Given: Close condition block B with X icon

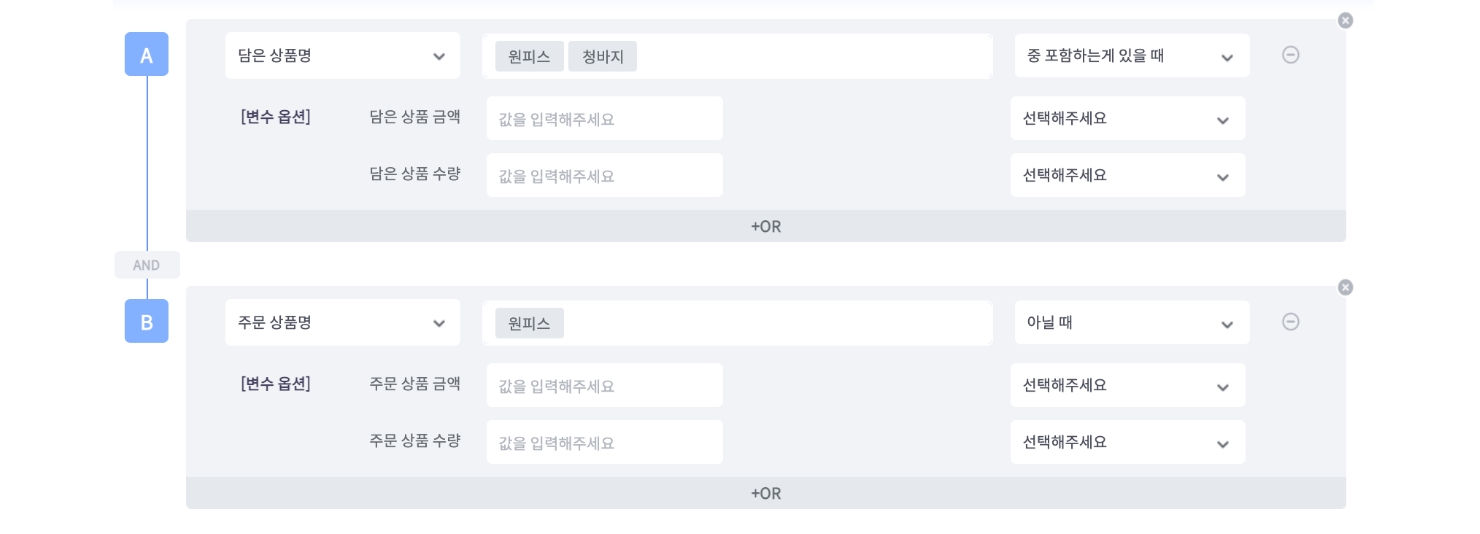Looking at the screenshot, I should pyautogui.click(x=1345, y=287).
